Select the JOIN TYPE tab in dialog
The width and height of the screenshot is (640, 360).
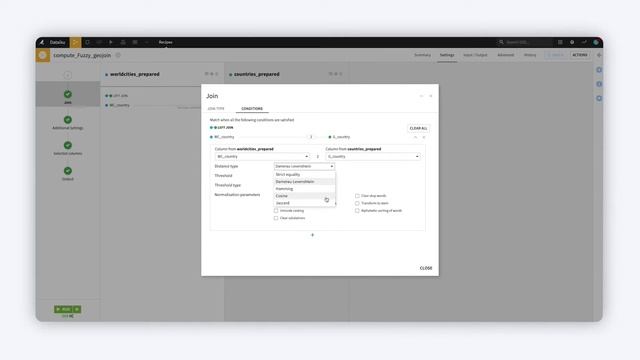pos(216,109)
